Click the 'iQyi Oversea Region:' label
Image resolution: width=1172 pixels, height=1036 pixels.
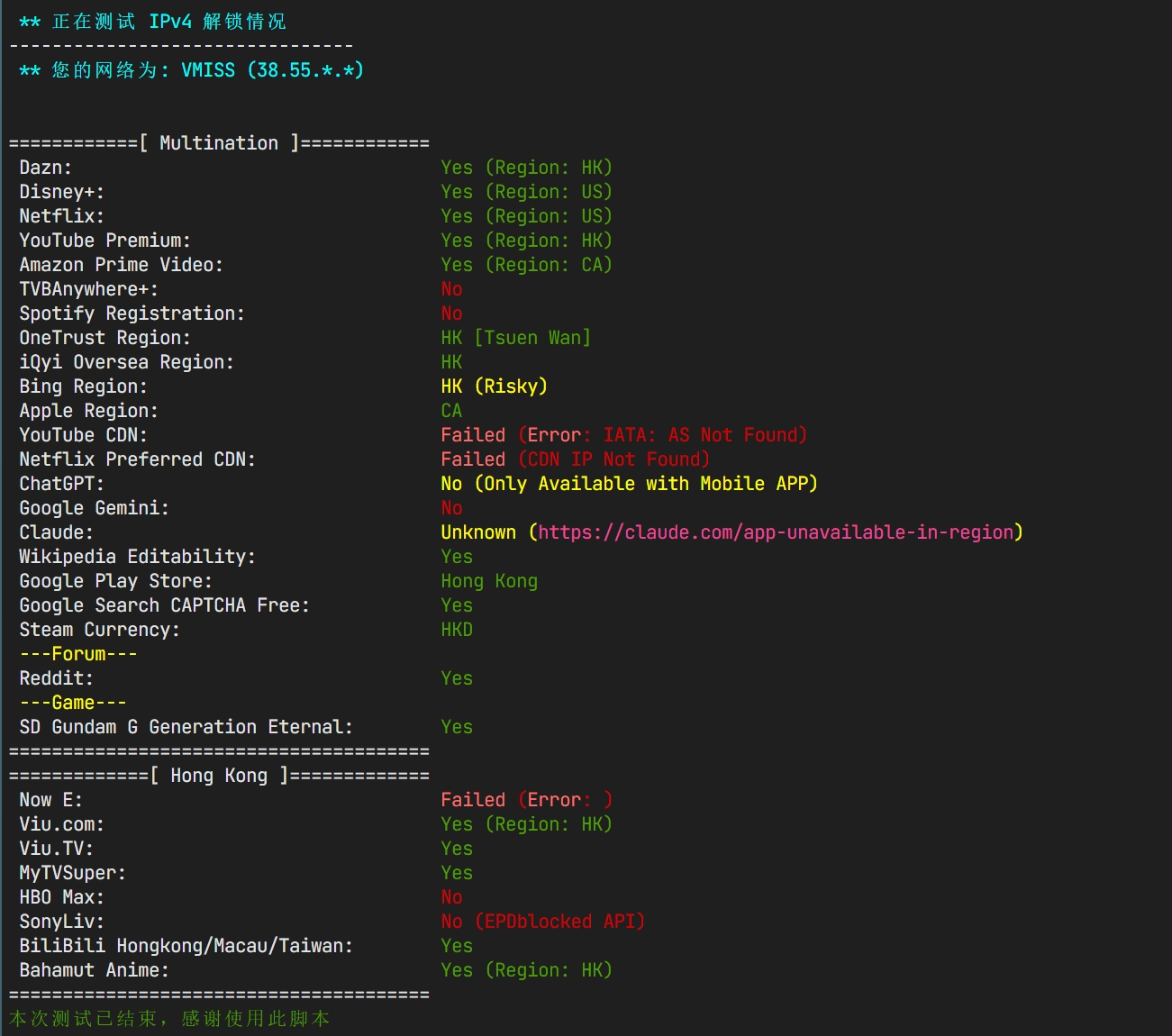pyautogui.click(x=126, y=362)
